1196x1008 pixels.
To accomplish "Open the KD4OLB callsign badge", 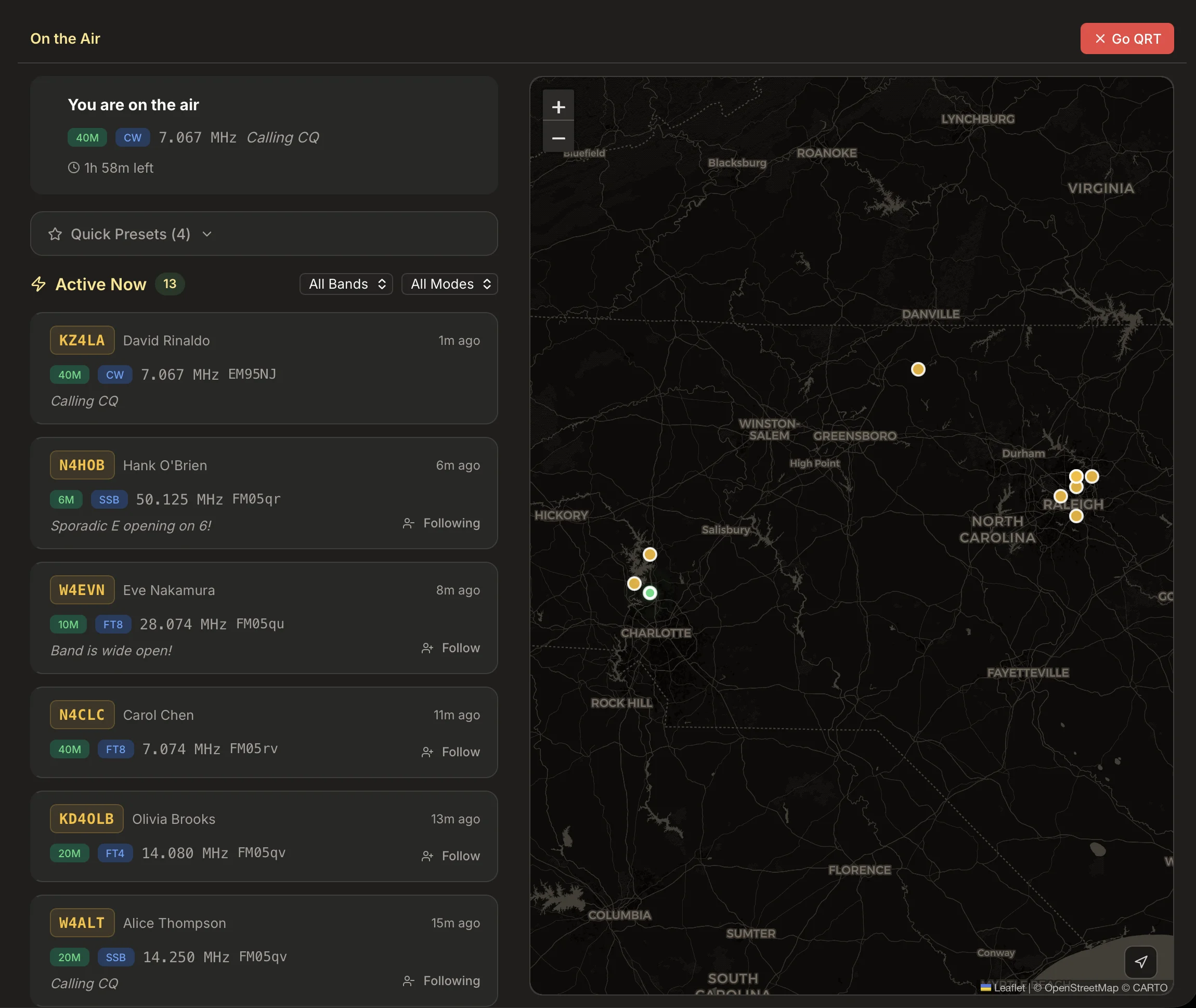I will coord(87,818).
